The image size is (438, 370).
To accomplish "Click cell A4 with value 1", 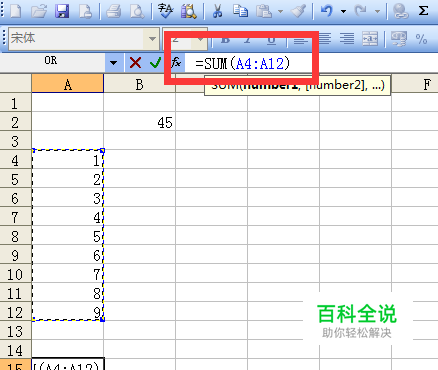I will [x=68, y=160].
